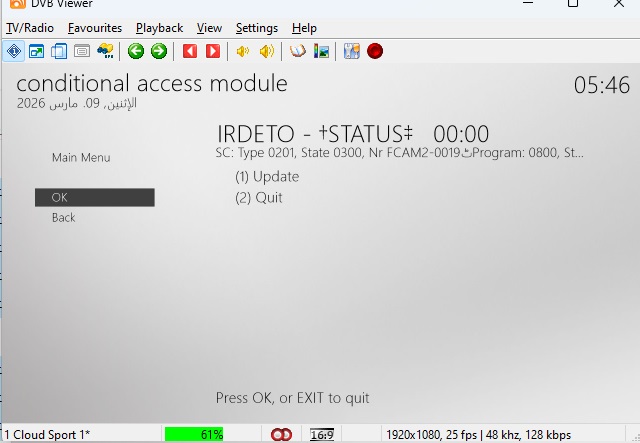
Task: Open the Playback menu
Action: pyautogui.click(x=160, y=28)
